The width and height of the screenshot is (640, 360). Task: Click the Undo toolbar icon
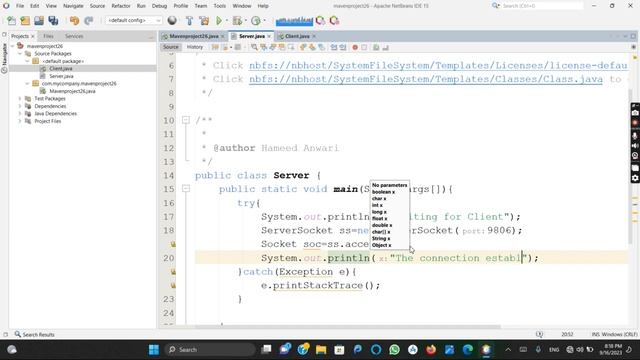tap(74, 20)
